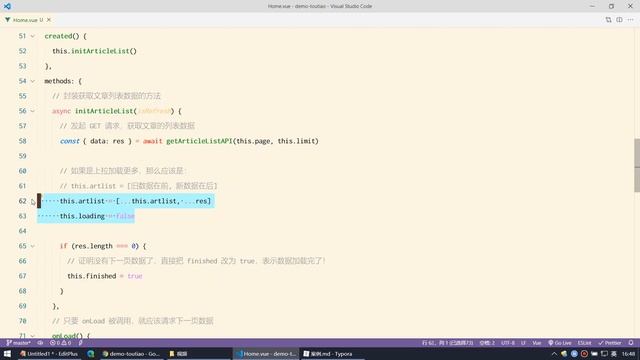Click line number 62 in the gutter
This screenshot has width=640, height=360.
coord(22,201)
